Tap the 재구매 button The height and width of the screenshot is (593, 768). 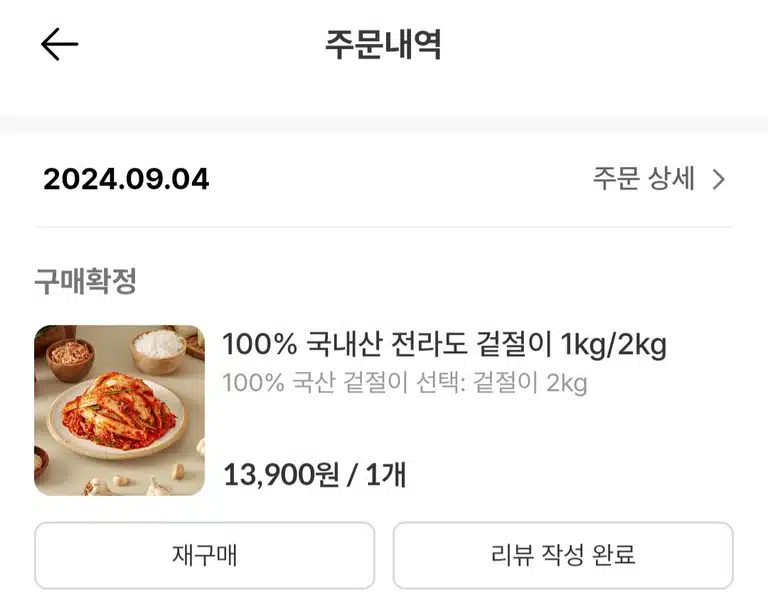click(205, 555)
